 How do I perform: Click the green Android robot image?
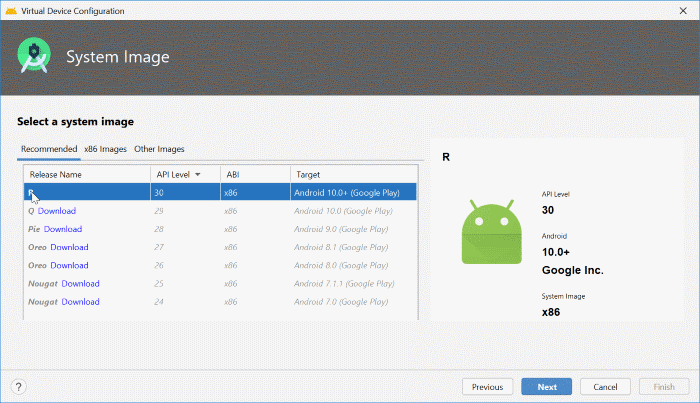pos(492,232)
